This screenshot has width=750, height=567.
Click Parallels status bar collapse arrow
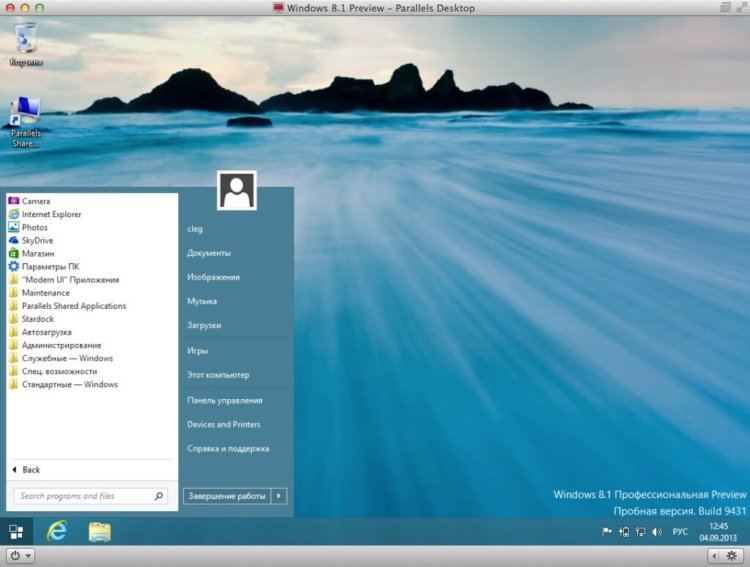(714, 556)
